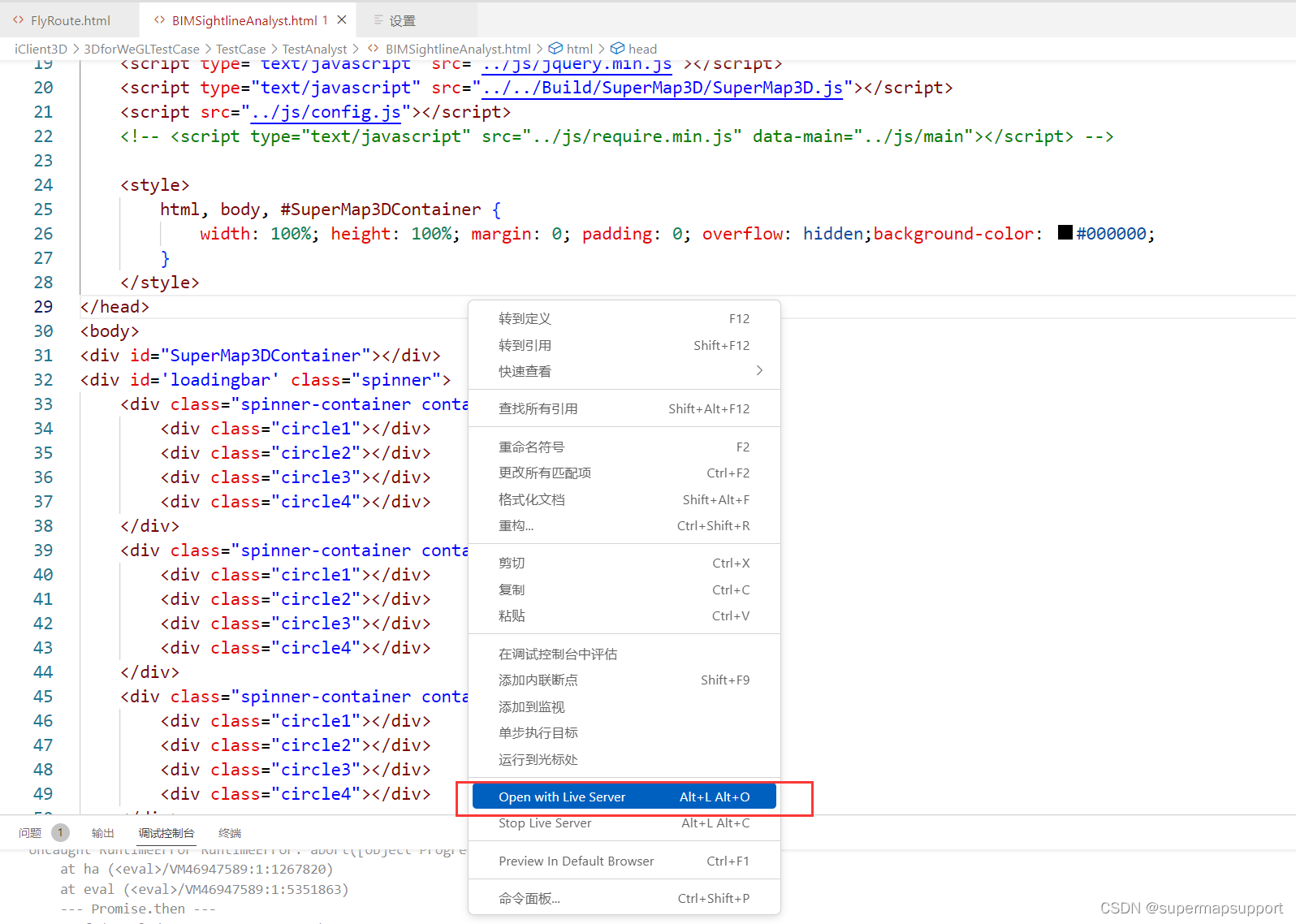Click the BIMSightlineAnalyst.html breadcrumb file
This screenshot has width=1296, height=924.
point(458,50)
